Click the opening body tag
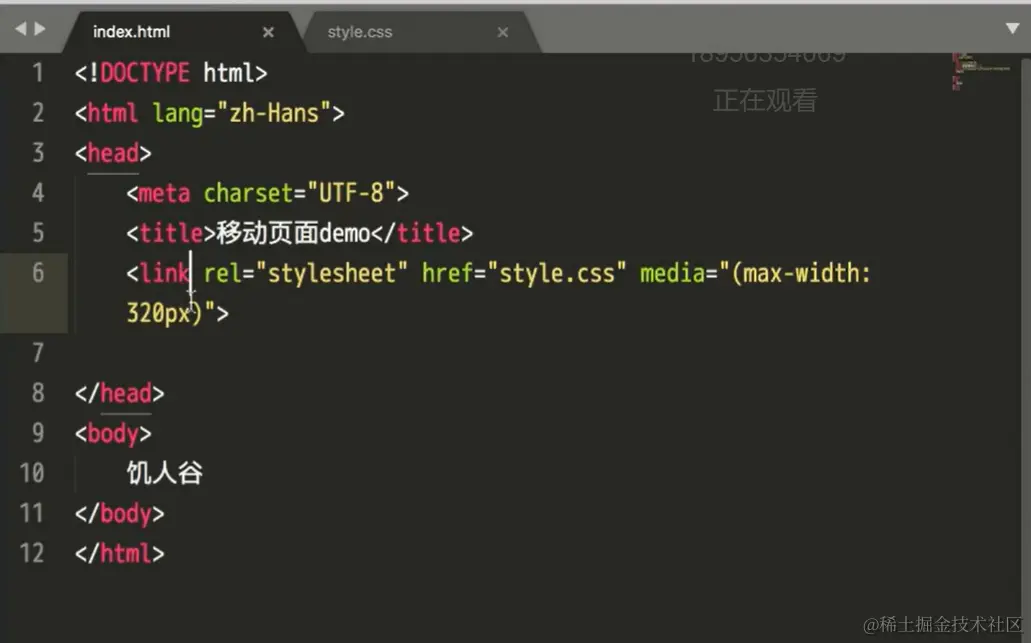 pos(113,434)
